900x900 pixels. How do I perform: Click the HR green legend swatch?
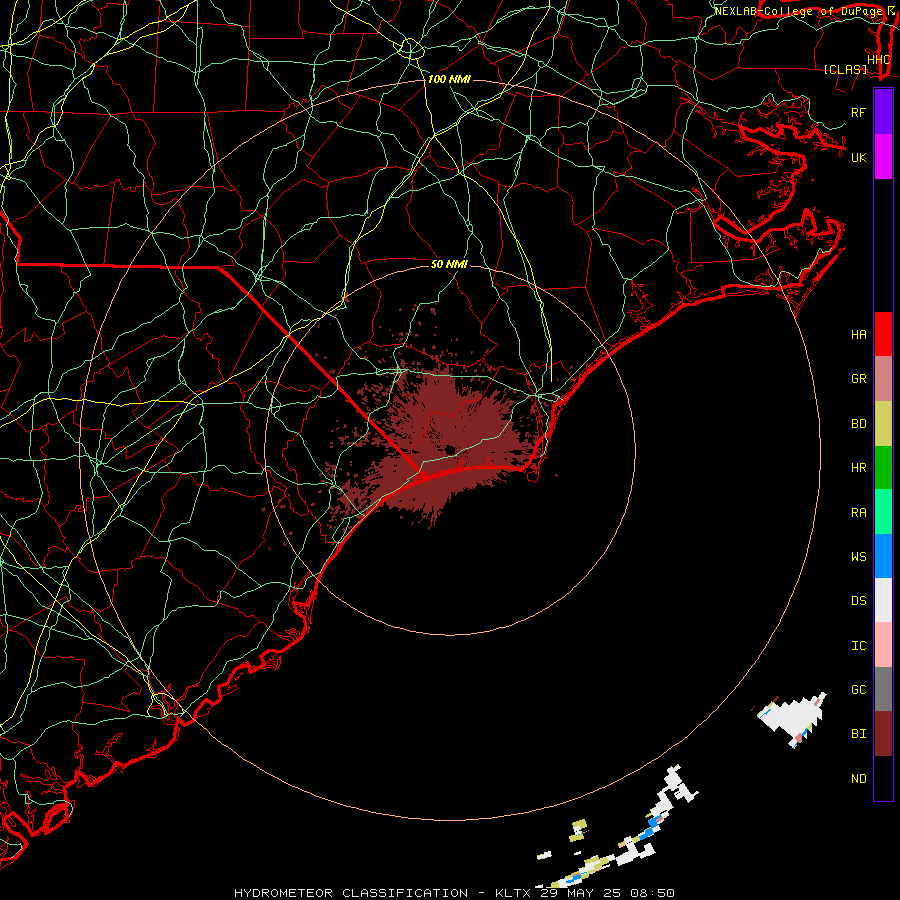tap(883, 468)
